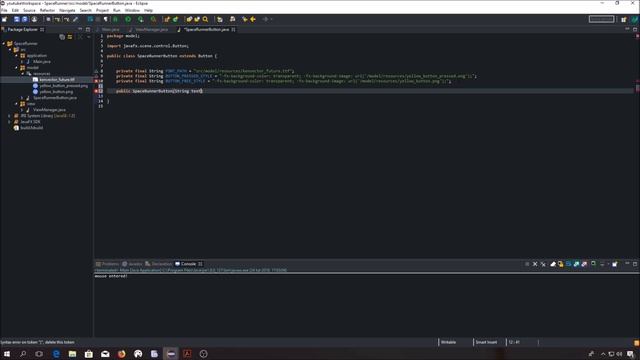
Task: Open the Project menu
Action: click(102, 10)
